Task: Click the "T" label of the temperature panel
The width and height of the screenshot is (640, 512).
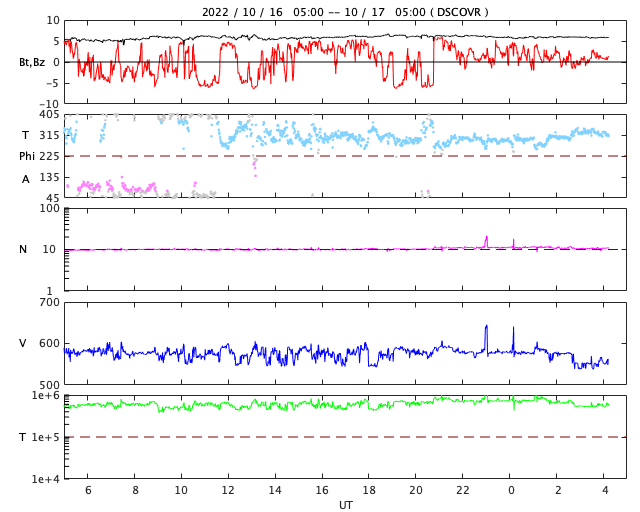Action: 23,437
